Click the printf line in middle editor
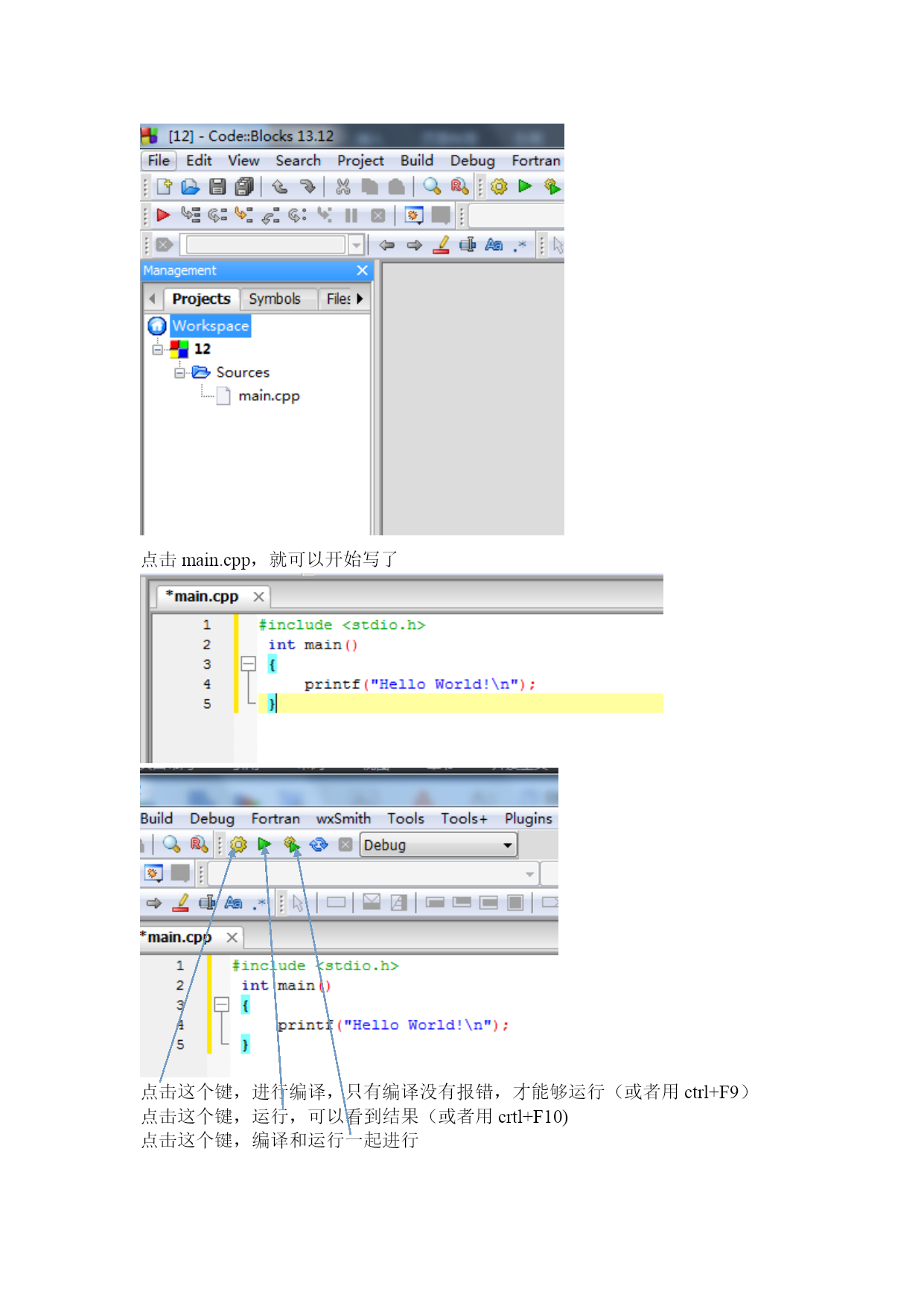924x1306 pixels. pos(420,684)
